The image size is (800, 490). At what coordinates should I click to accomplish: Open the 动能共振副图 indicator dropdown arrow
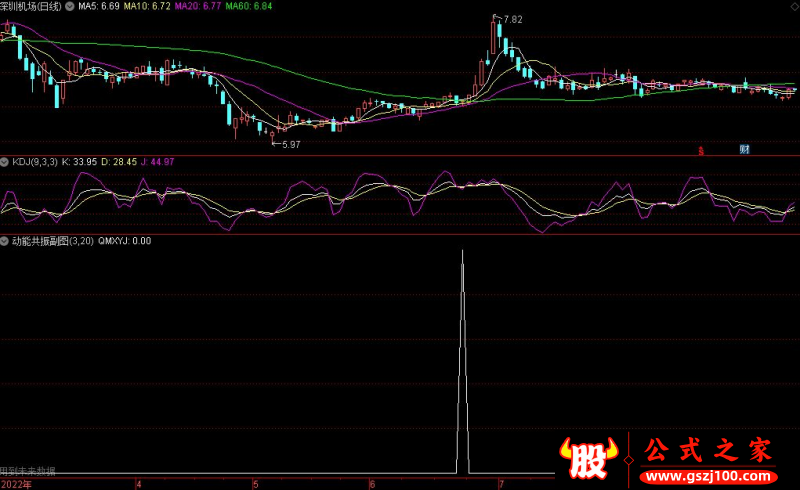click(5, 241)
